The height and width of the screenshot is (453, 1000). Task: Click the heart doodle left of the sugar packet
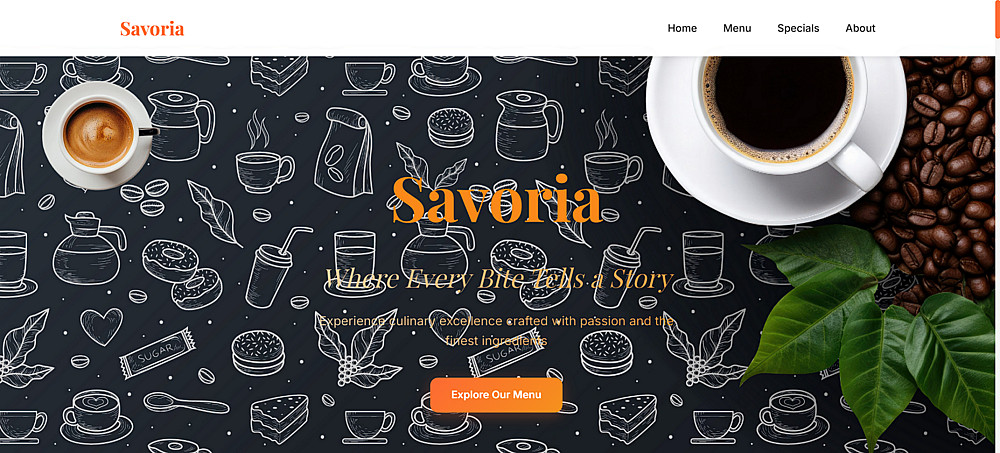pyautogui.click(x=101, y=325)
